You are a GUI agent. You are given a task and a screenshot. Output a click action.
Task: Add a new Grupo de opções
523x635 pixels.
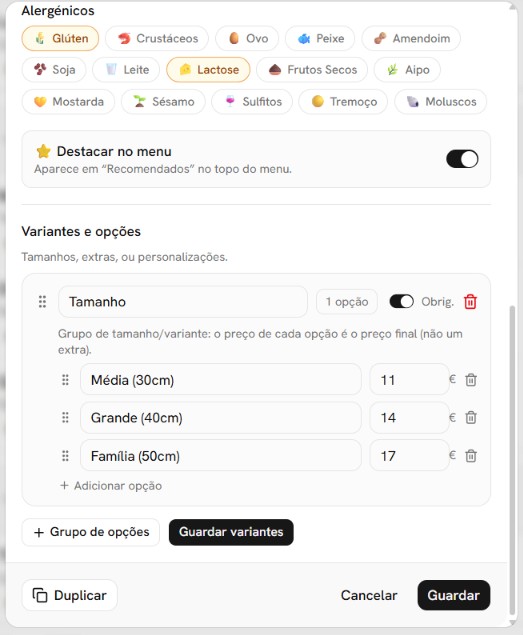point(91,532)
